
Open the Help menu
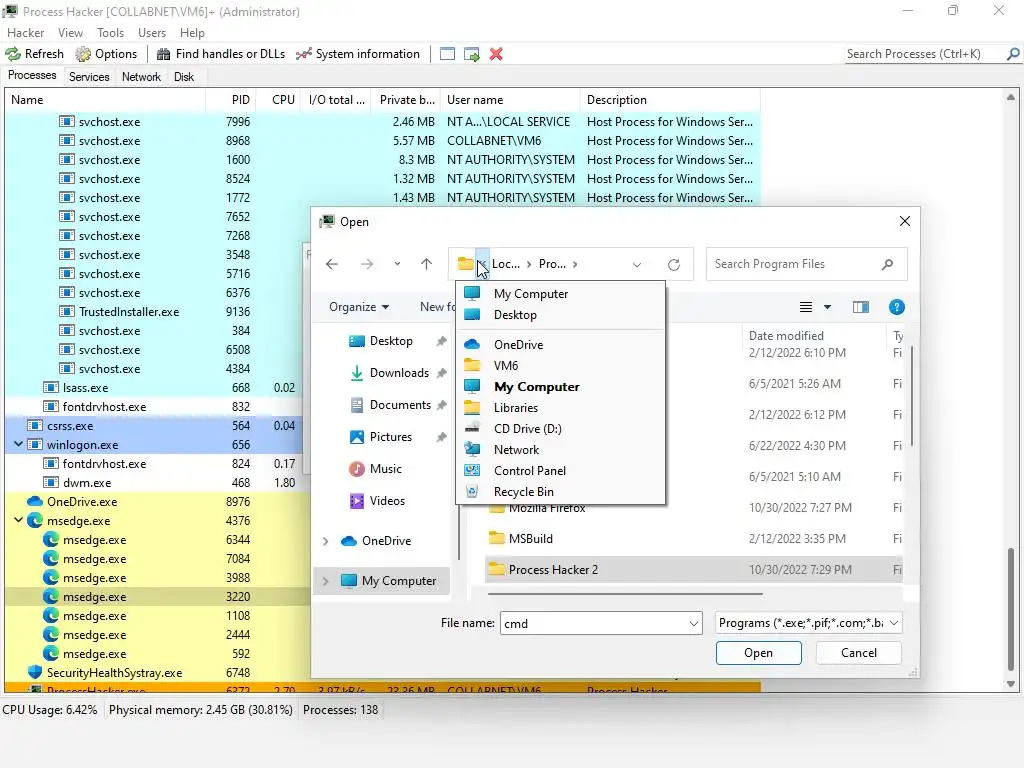pyautogui.click(x=192, y=33)
